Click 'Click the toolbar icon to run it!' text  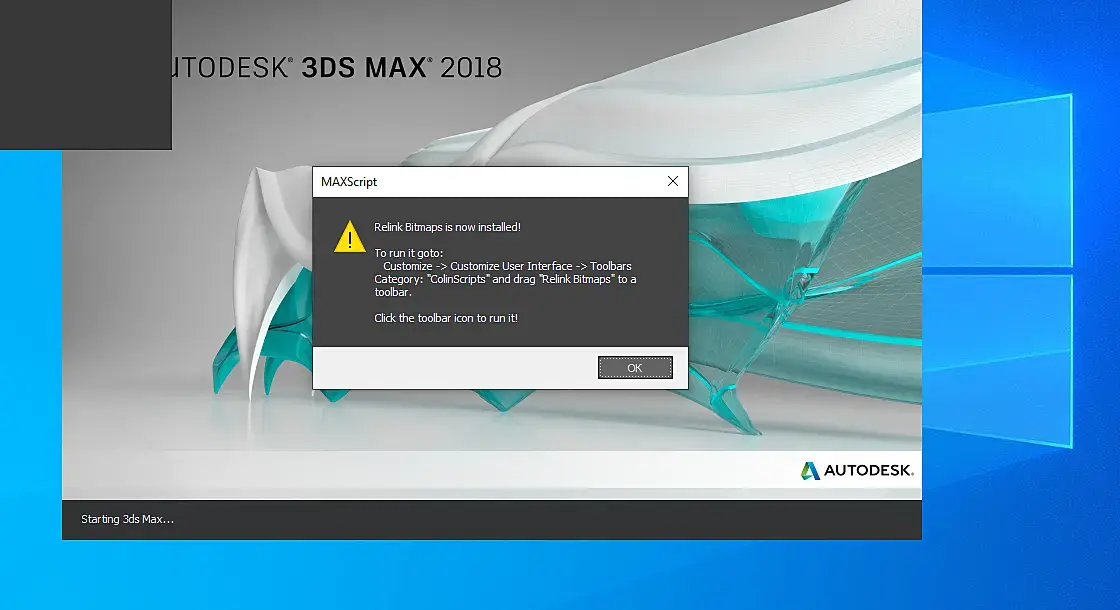point(446,318)
